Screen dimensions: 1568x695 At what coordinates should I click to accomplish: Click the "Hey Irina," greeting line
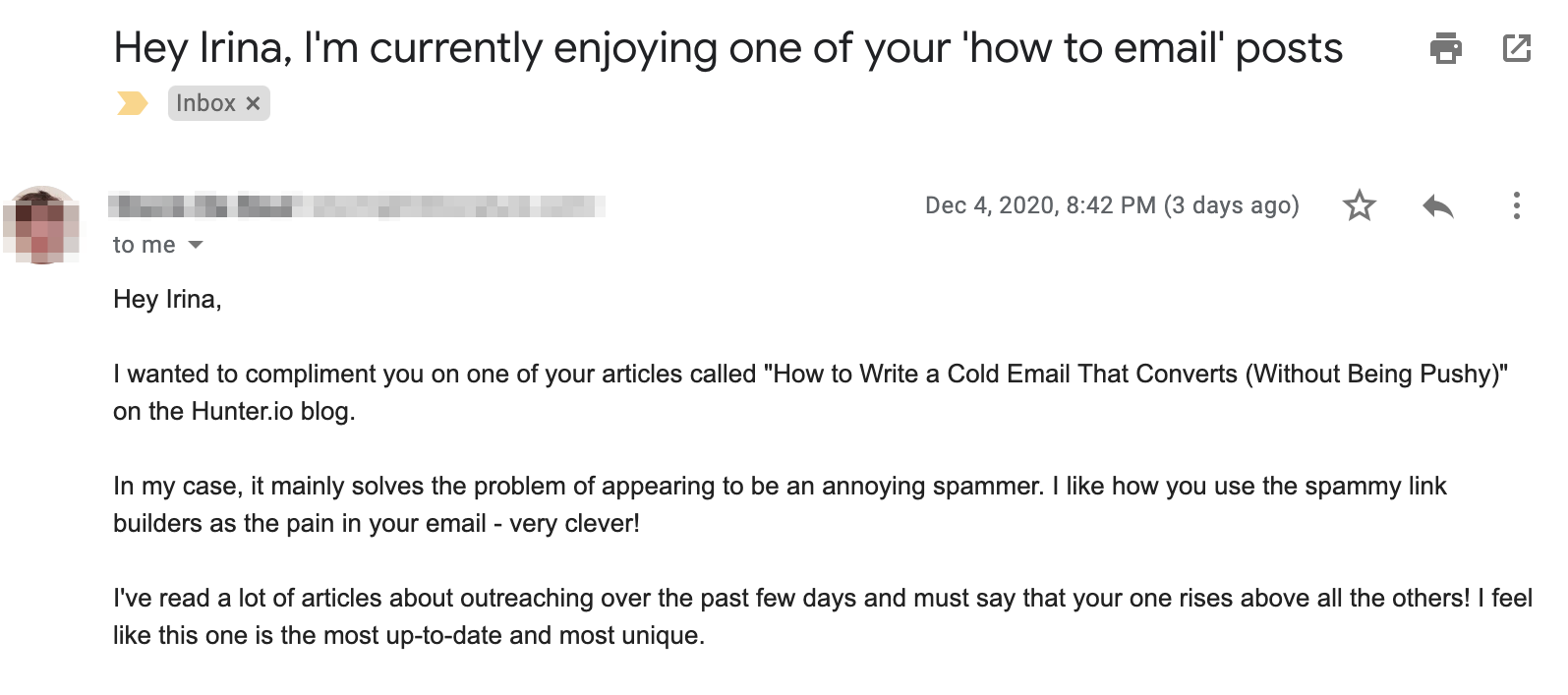point(168,299)
